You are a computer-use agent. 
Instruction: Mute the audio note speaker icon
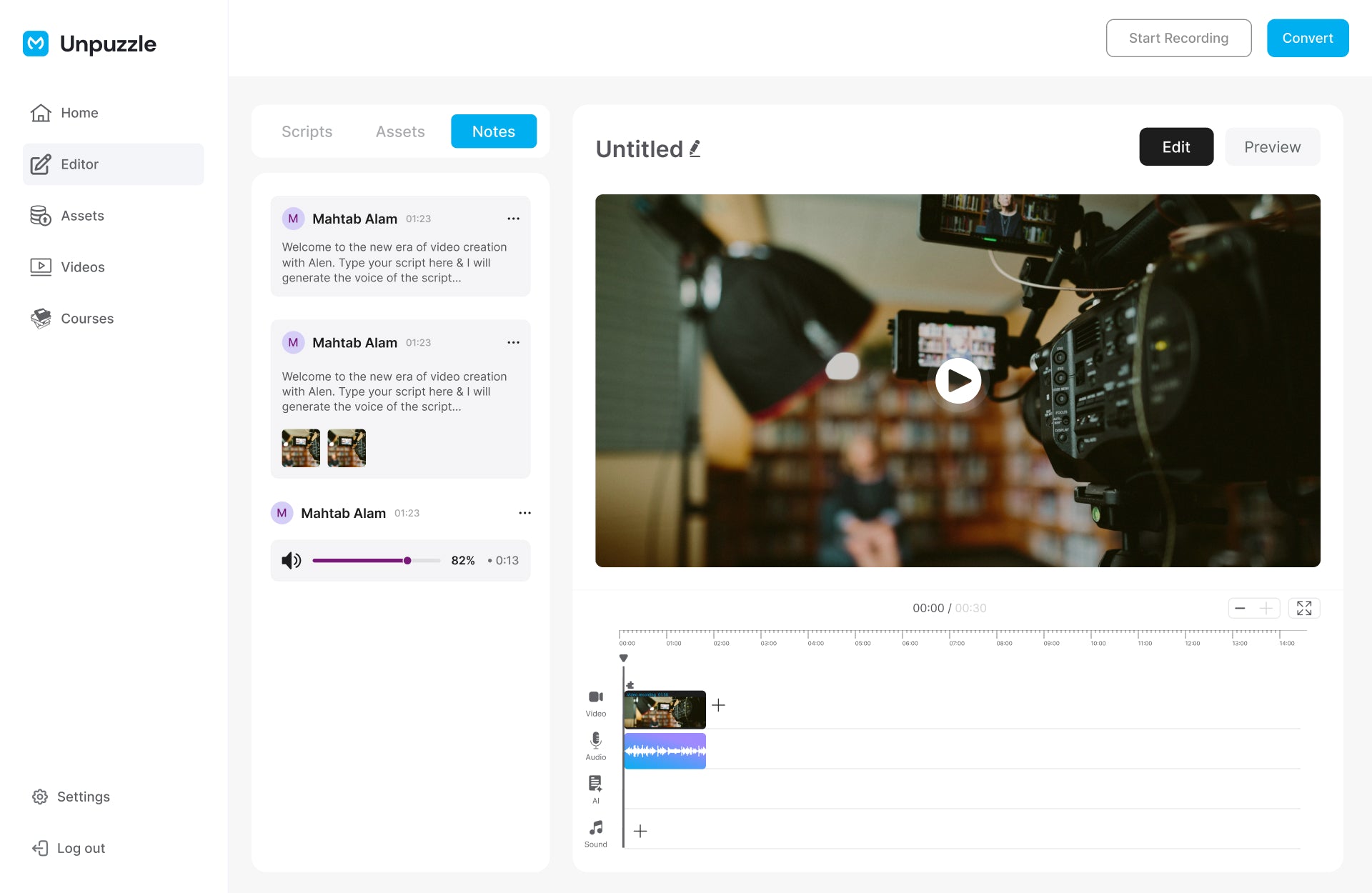tap(291, 561)
